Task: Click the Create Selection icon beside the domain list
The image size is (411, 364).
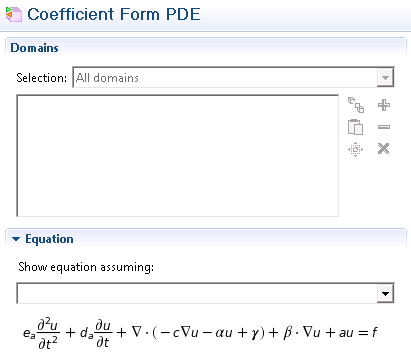Action: 356,105
